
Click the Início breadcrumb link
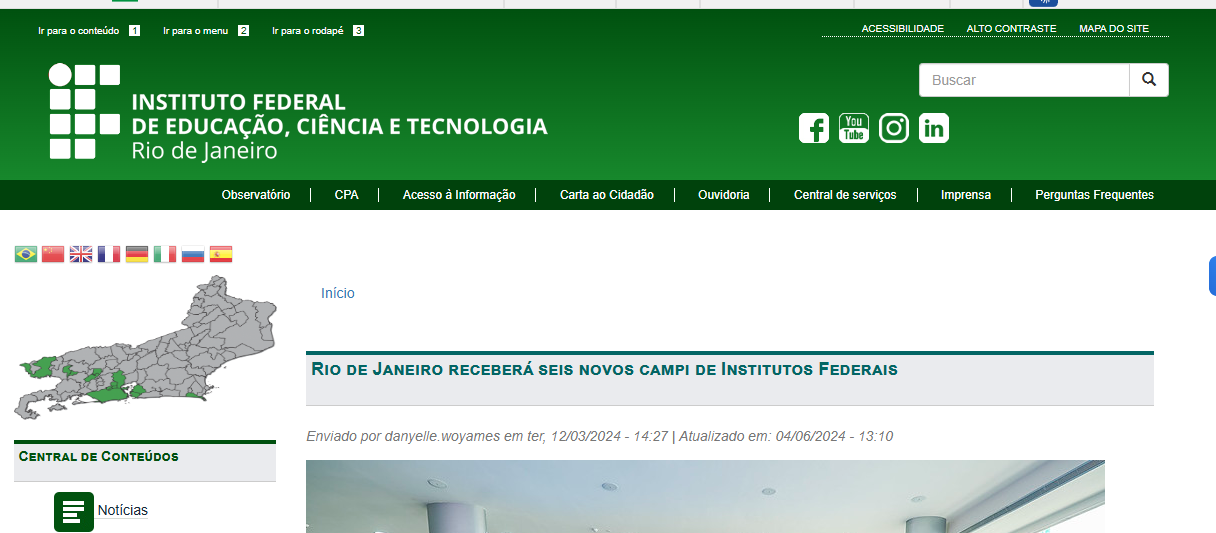coord(338,293)
